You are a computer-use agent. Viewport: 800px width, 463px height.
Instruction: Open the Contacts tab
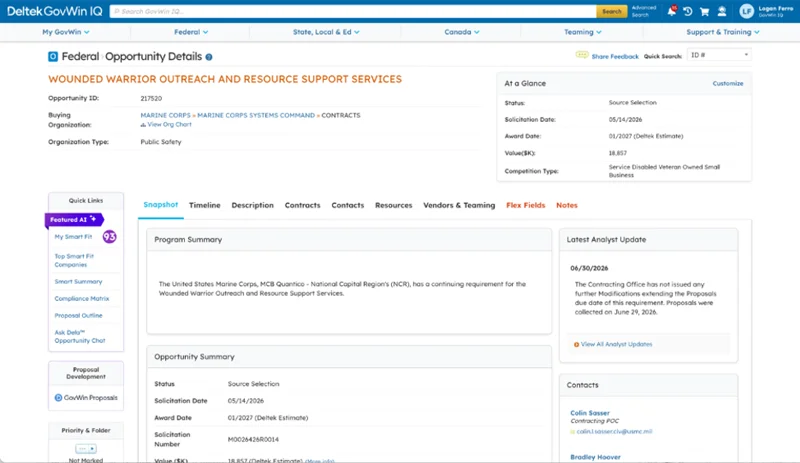click(x=348, y=205)
